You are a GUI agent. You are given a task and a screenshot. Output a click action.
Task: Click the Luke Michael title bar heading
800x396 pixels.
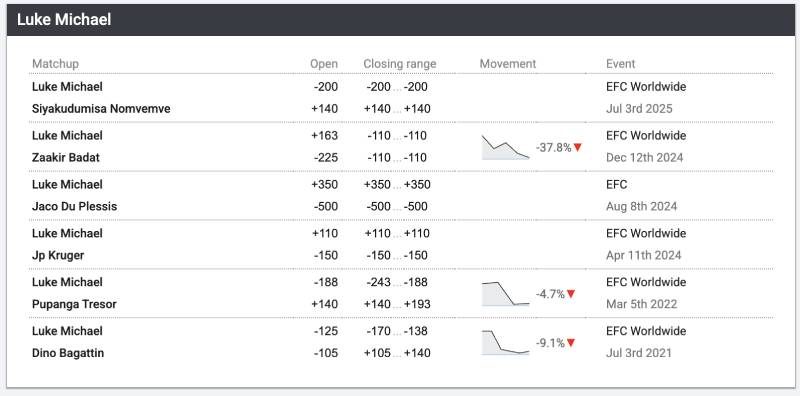coord(64,20)
